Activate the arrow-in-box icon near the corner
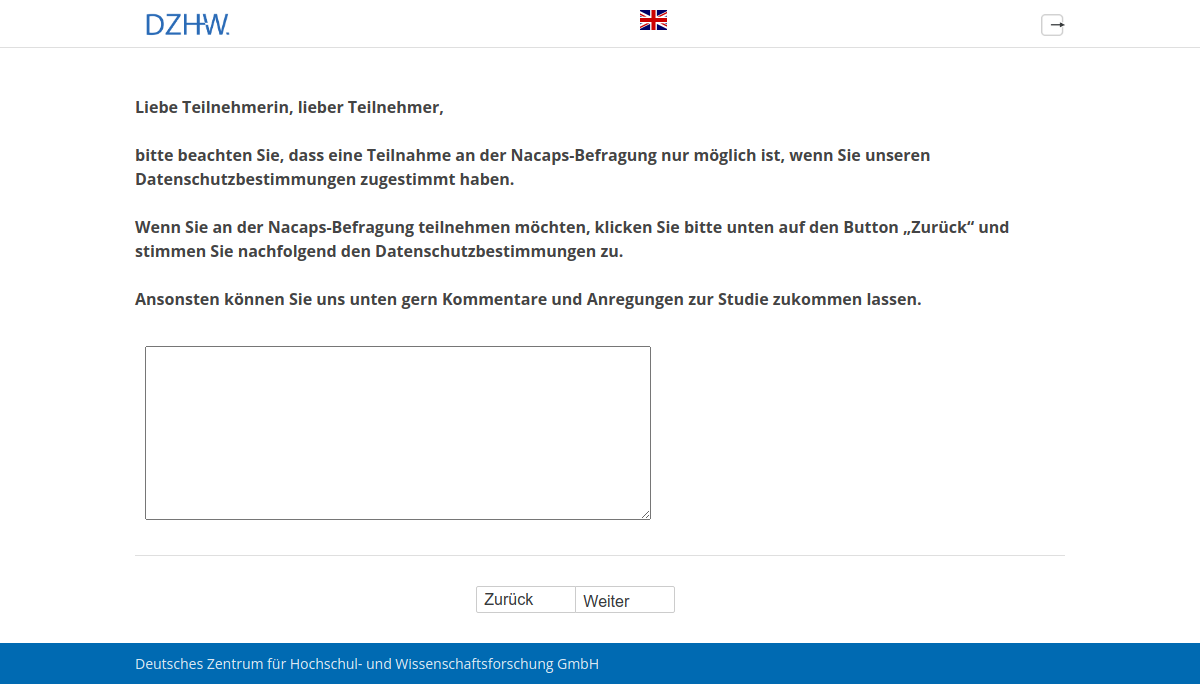Viewport: 1200px width, 693px height. tap(1052, 25)
